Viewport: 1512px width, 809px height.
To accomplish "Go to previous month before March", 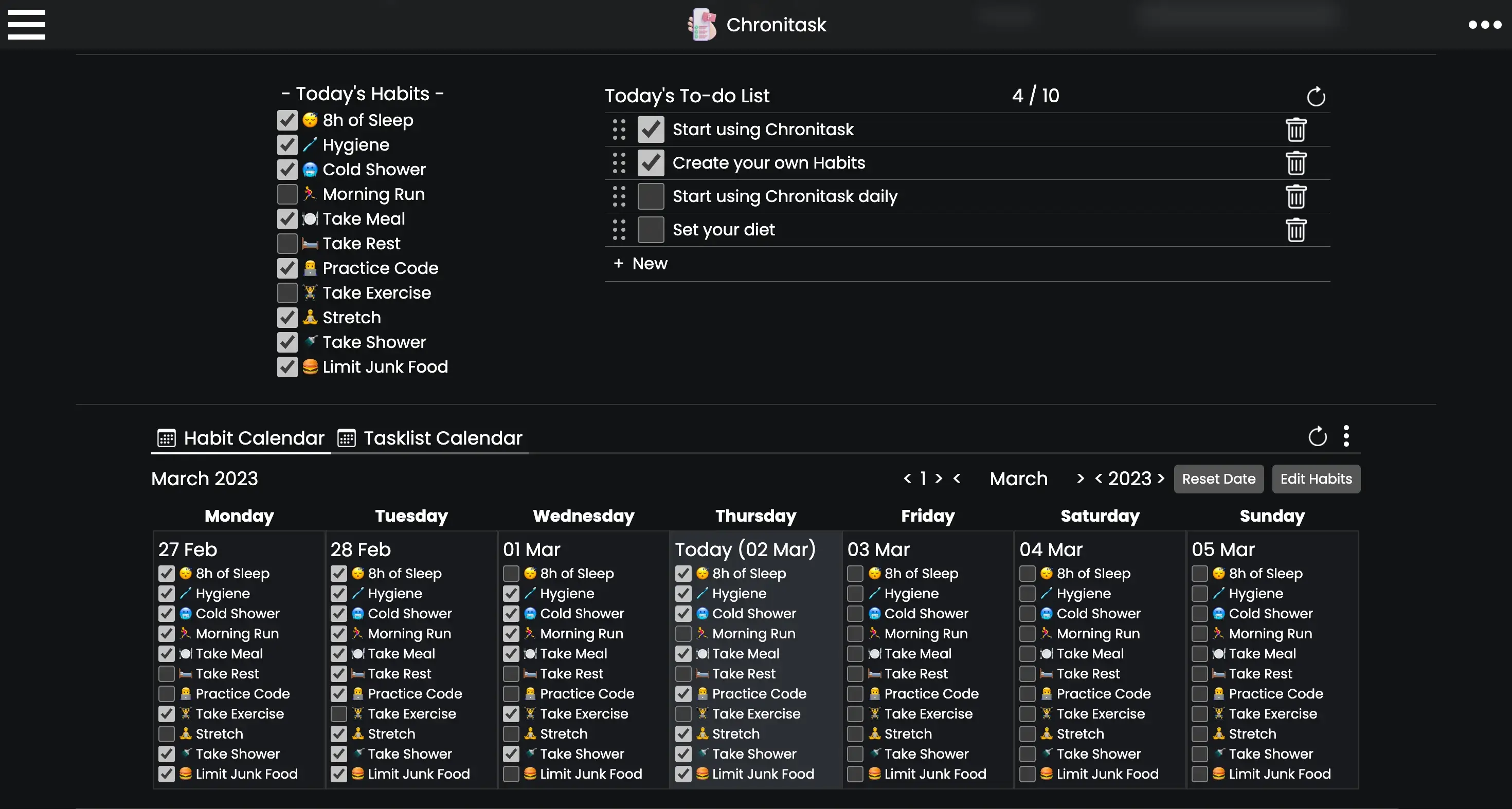I will [x=957, y=479].
